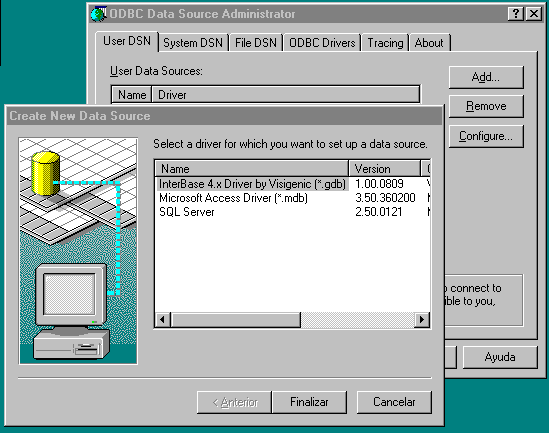Open the ODBC Drivers tab

coord(322,43)
